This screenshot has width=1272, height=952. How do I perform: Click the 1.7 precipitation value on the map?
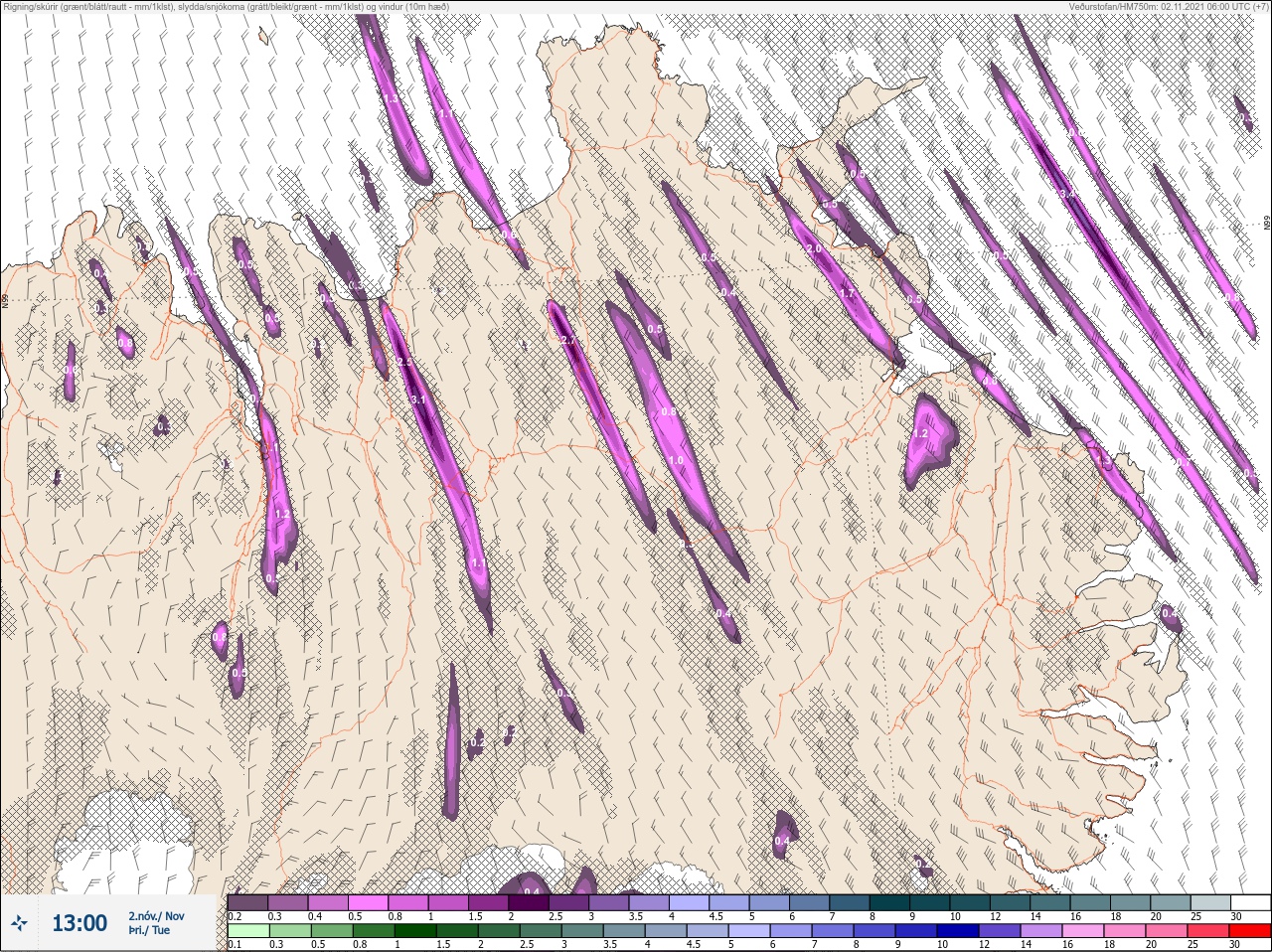(x=848, y=294)
